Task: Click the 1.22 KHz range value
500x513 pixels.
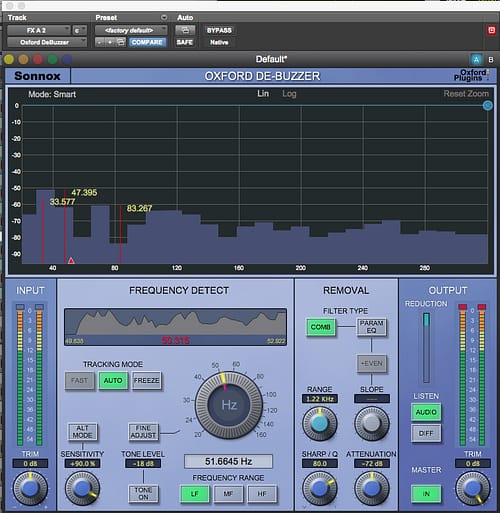Action: tap(320, 399)
